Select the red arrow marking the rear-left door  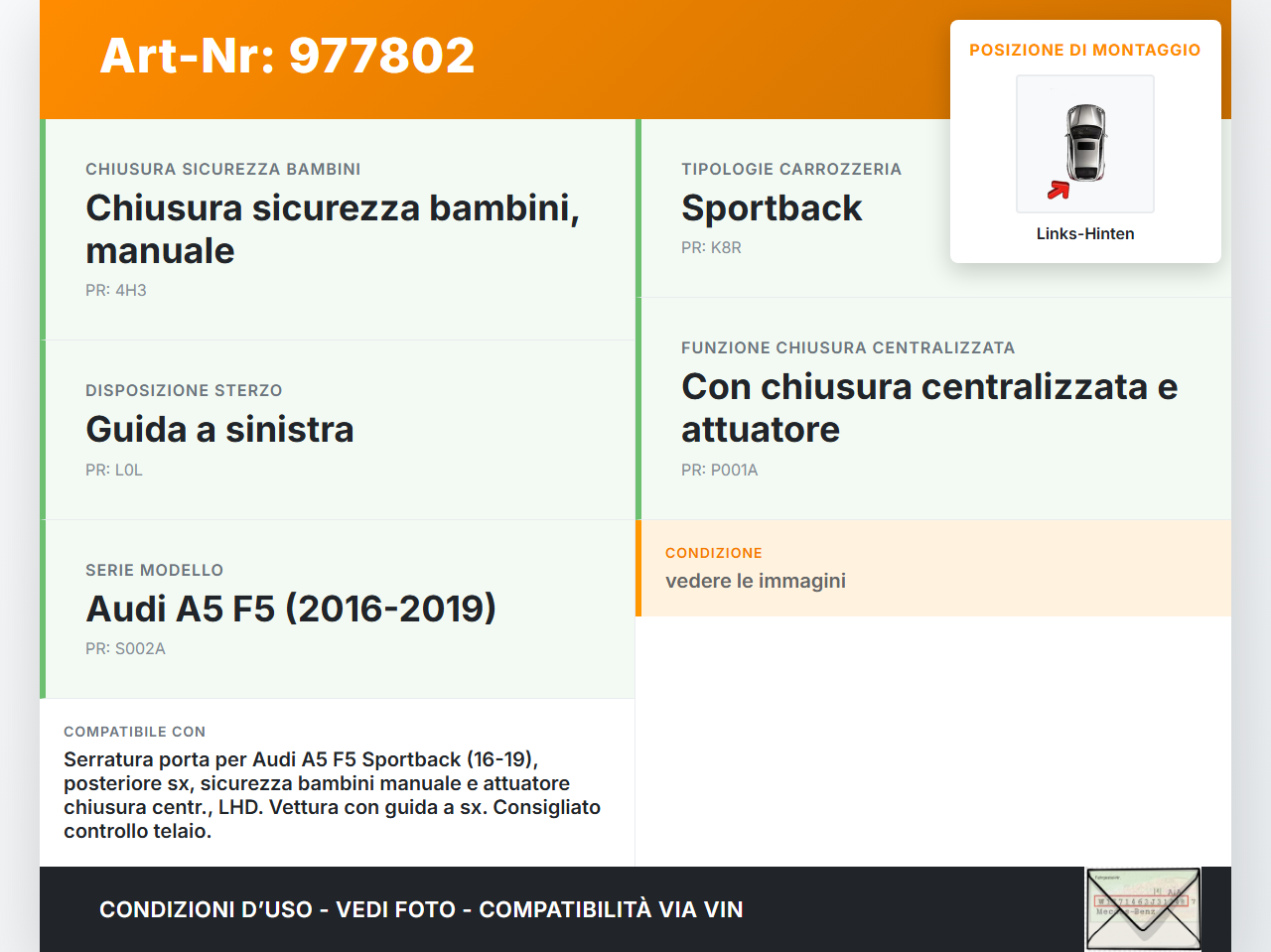tap(1057, 191)
